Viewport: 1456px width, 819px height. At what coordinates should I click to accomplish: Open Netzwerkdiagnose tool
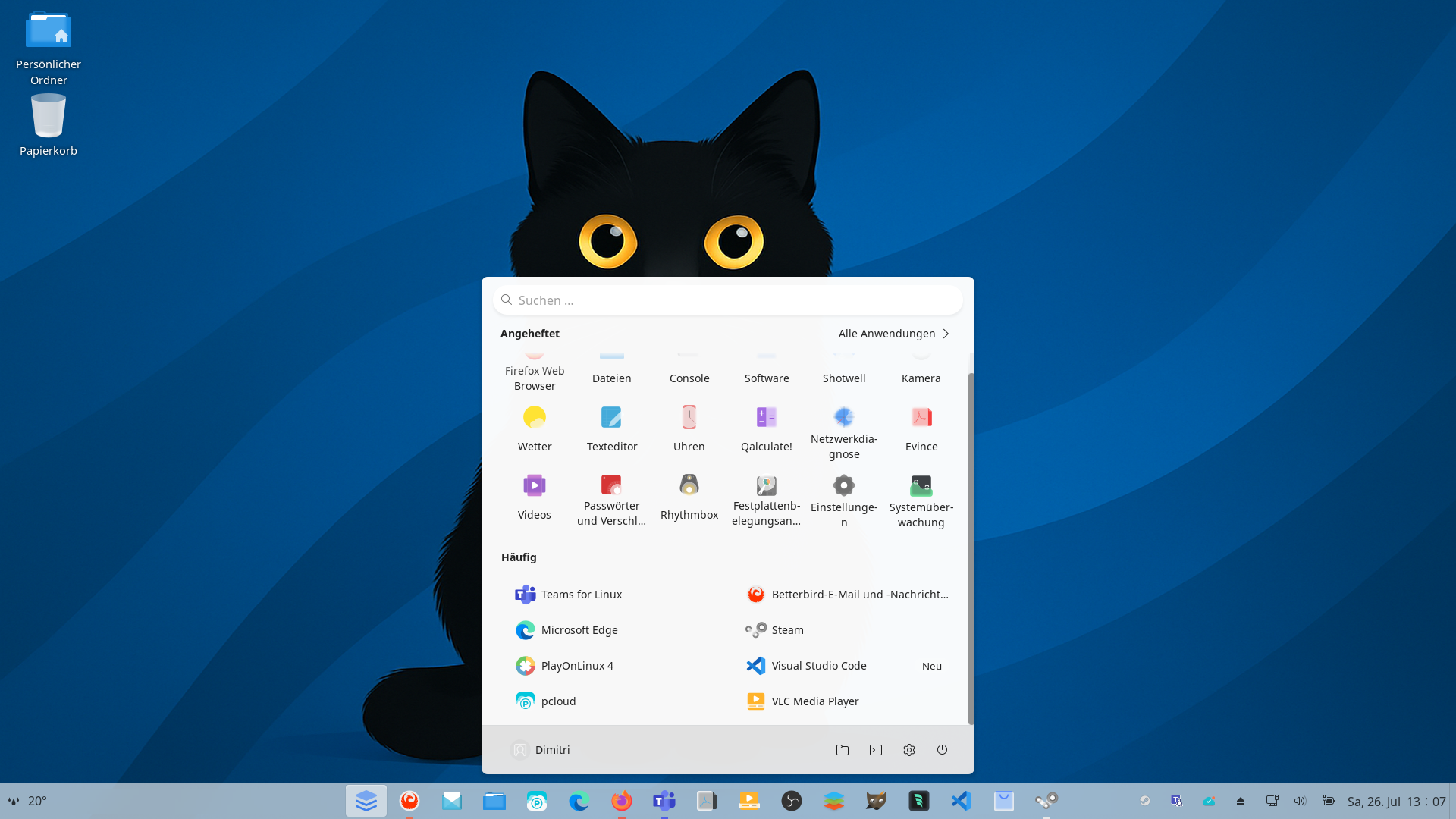(844, 432)
